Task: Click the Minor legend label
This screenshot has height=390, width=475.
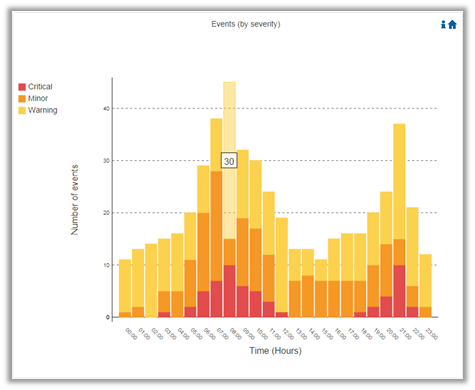Action: [x=38, y=98]
